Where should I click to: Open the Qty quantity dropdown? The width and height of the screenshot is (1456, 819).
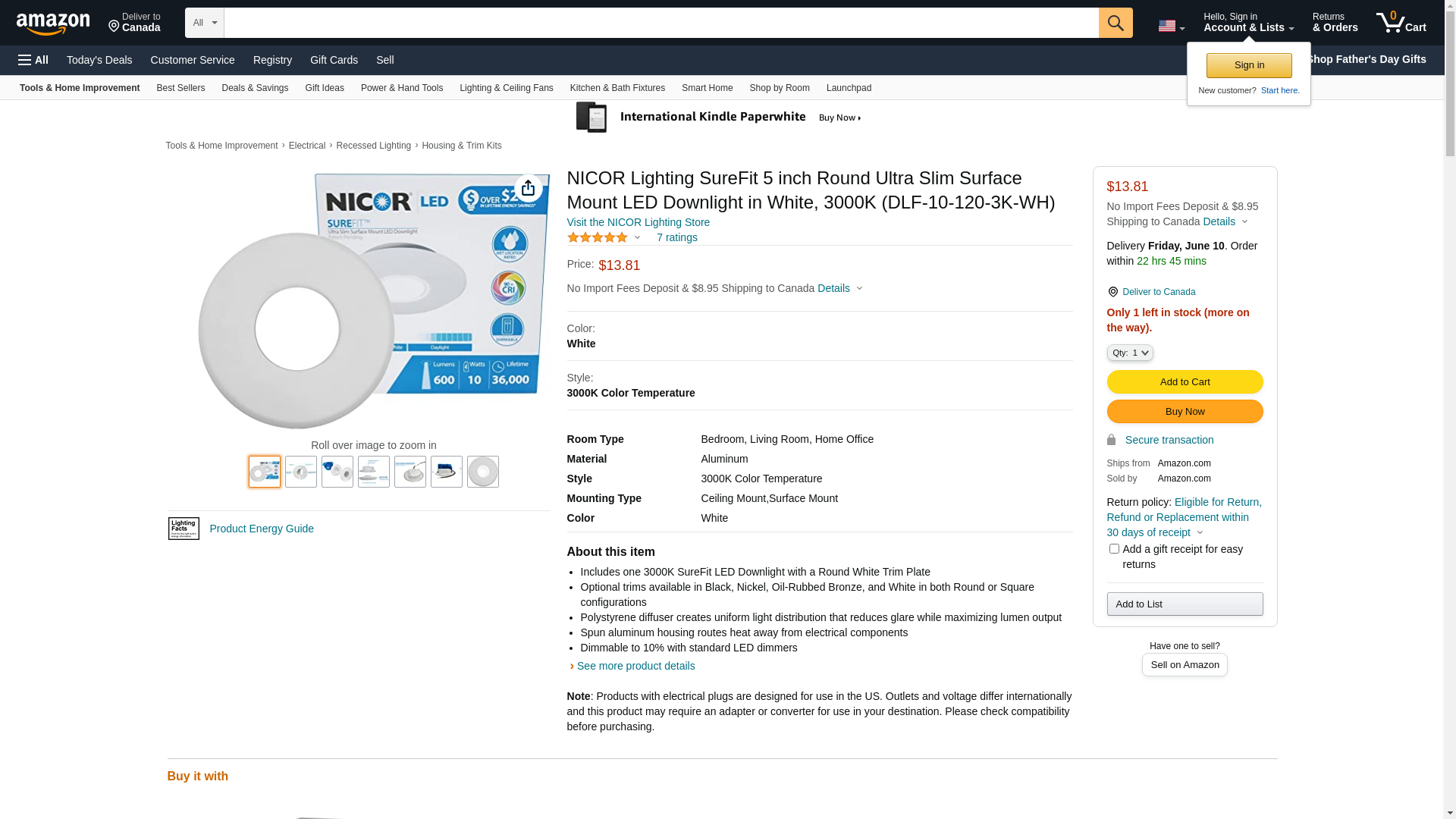pyautogui.click(x=1129, y=353)
